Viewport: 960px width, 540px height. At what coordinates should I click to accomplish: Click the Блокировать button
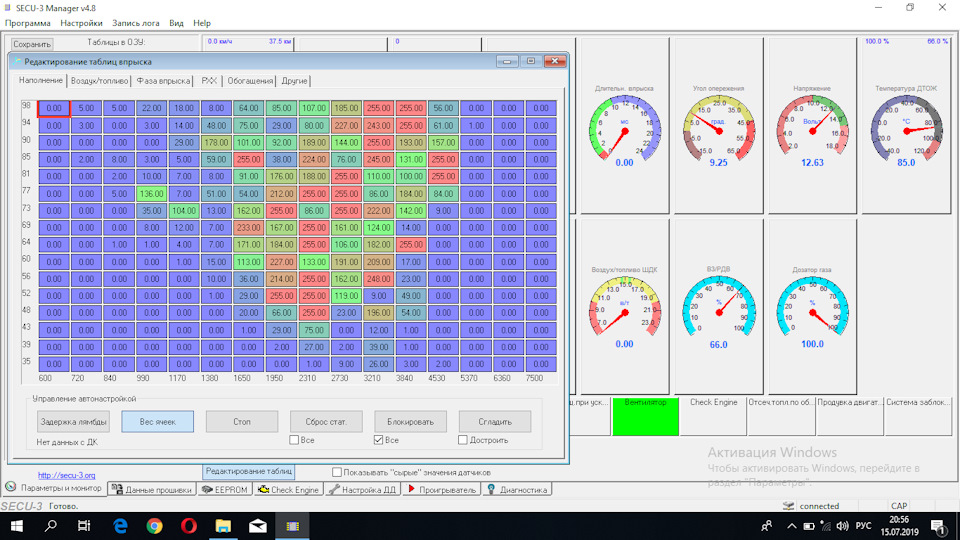(410, 422)
